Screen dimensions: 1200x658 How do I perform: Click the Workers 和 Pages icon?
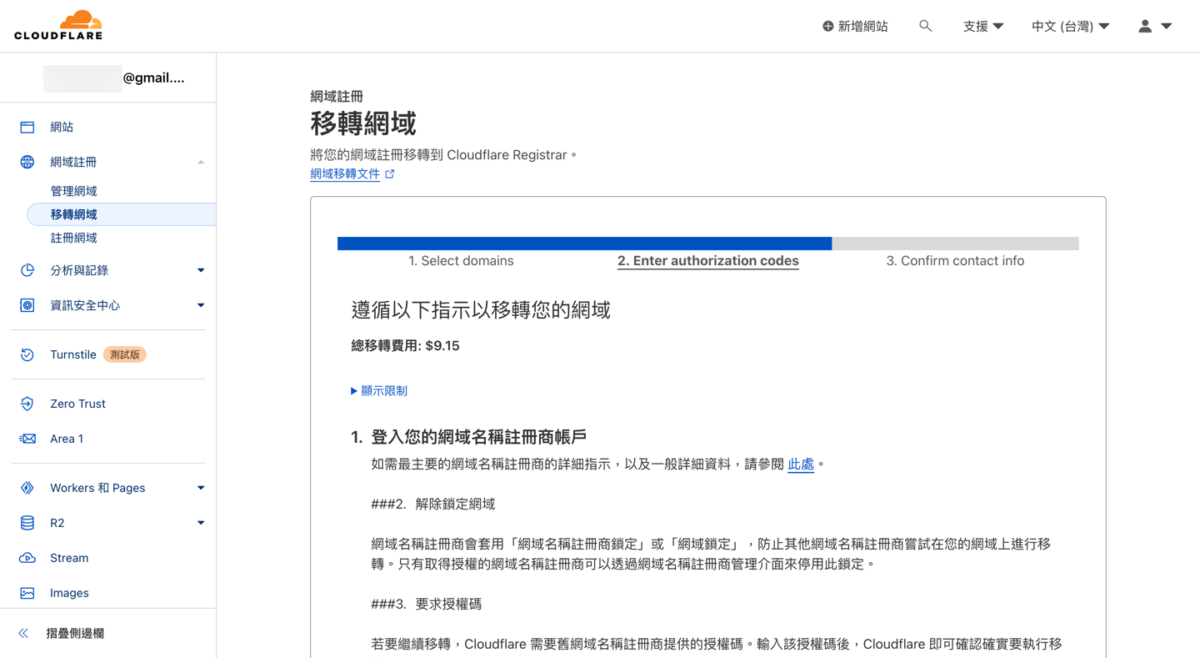(x=28, y=488)
